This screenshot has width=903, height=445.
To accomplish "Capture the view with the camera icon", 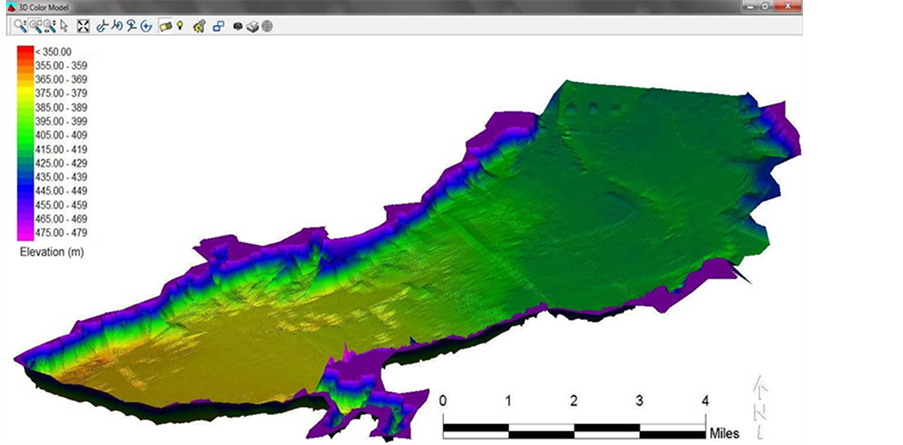I will 238,25.
